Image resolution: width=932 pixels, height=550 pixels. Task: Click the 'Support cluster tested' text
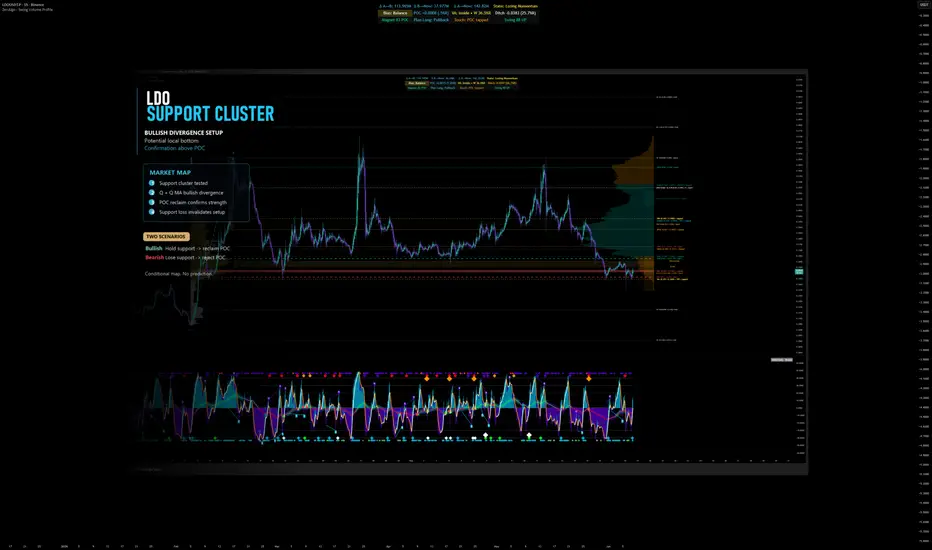tap(183, 183)
